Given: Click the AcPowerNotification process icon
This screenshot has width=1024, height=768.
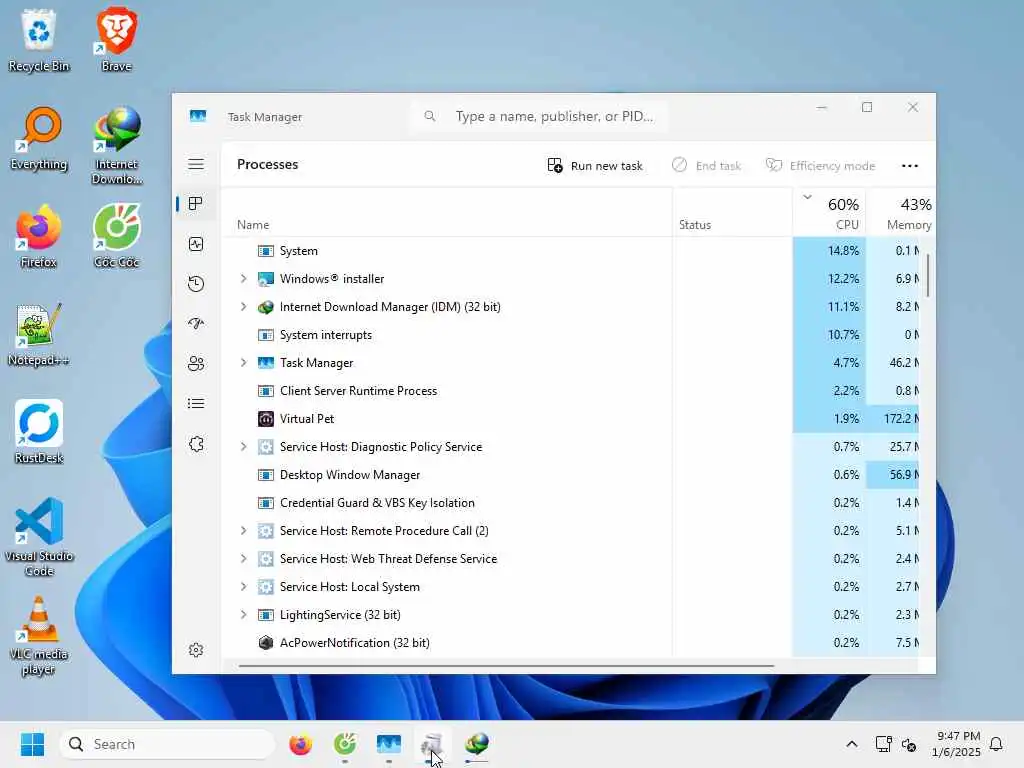Looking at the screenshot, I should [266, 643].
